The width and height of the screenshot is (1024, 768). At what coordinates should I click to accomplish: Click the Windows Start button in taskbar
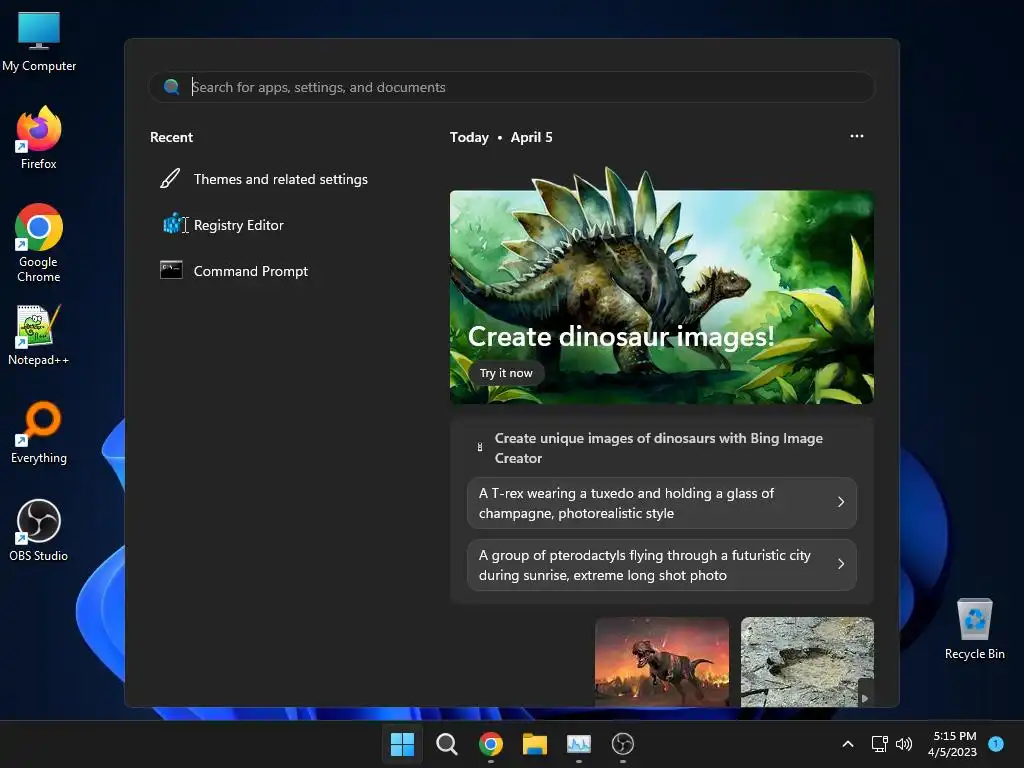[402, 744]
